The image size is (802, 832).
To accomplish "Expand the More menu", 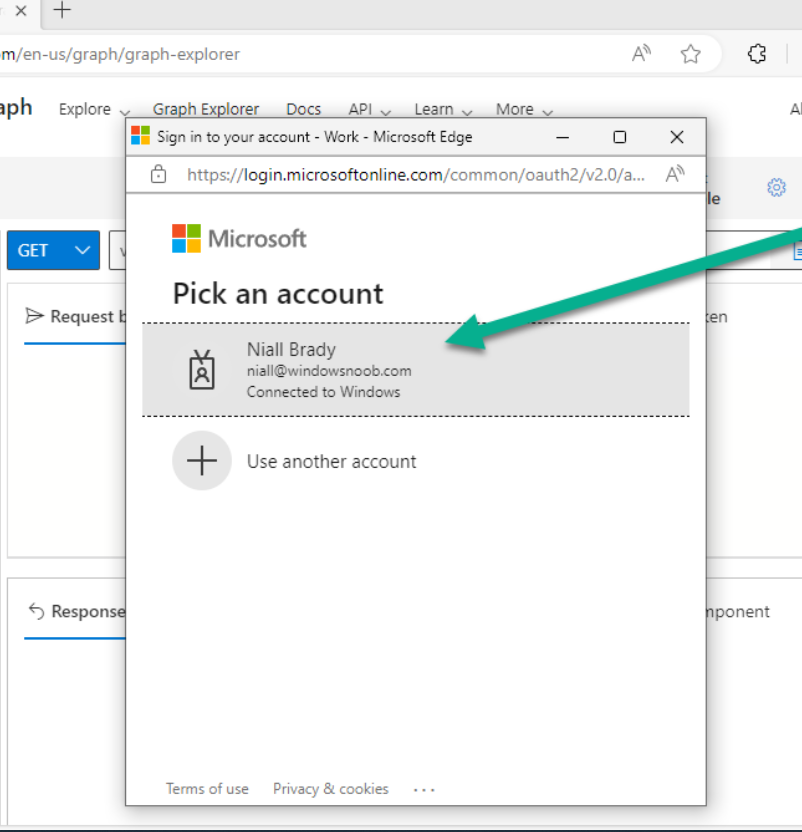I will pyautogui.click(x=524, y=109).
